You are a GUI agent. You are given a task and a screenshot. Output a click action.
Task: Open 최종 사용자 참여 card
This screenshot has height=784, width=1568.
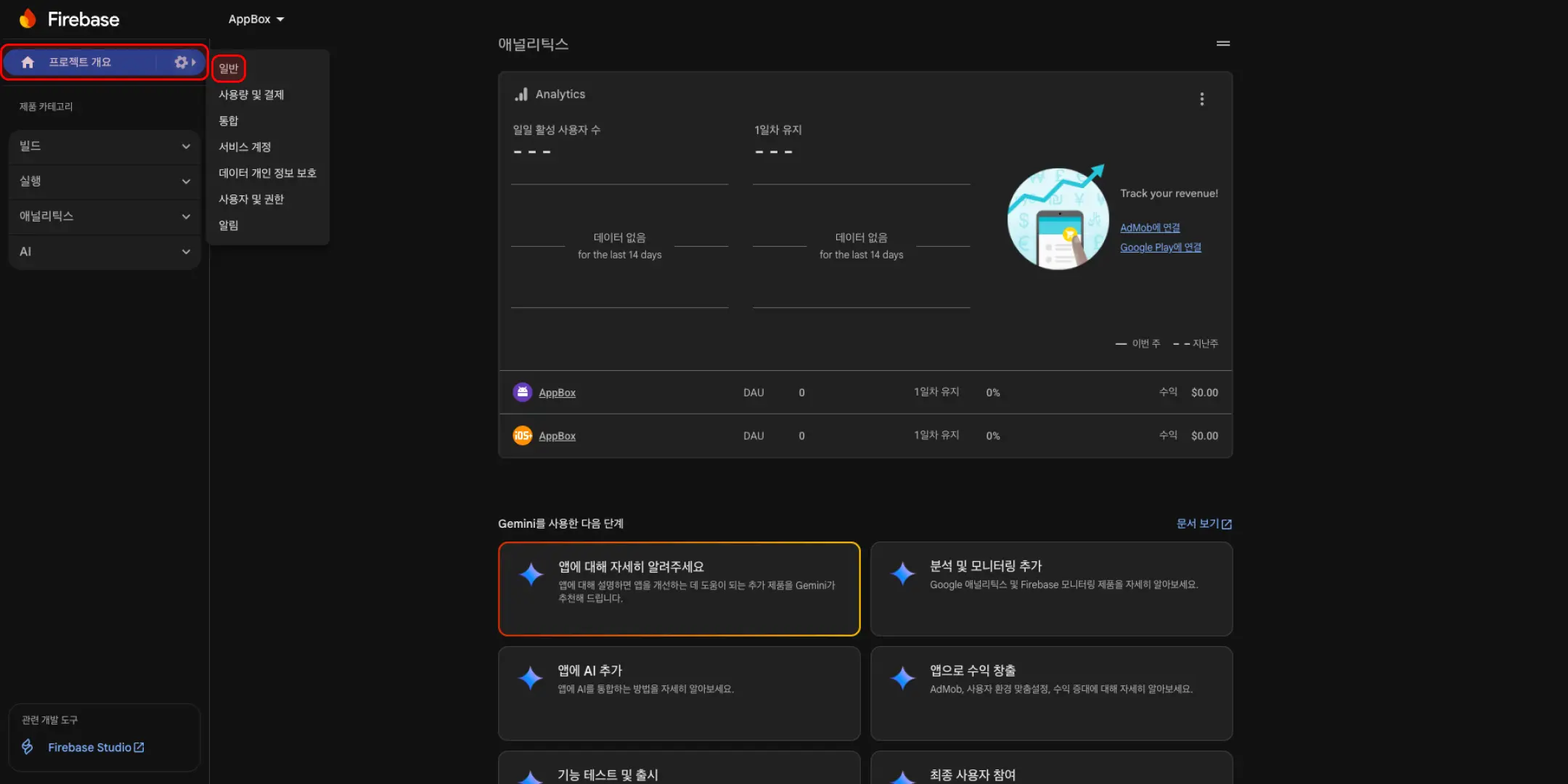click(x=1051, y=768)
